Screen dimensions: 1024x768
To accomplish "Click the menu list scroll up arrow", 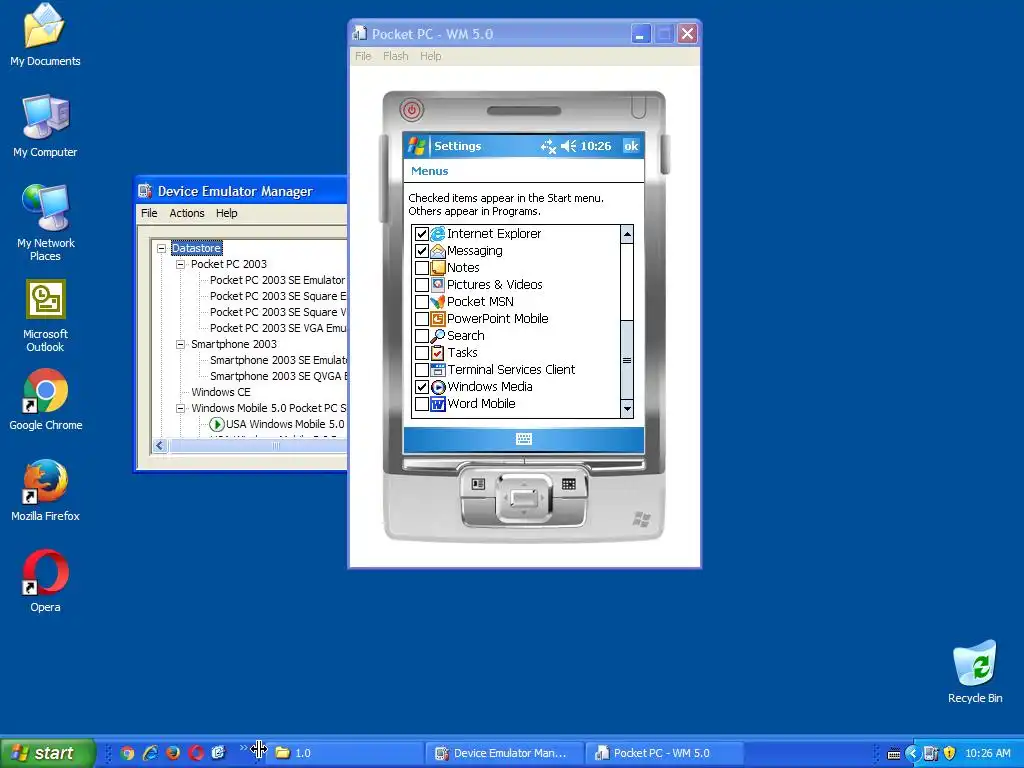I will click(x=627, y=234).
